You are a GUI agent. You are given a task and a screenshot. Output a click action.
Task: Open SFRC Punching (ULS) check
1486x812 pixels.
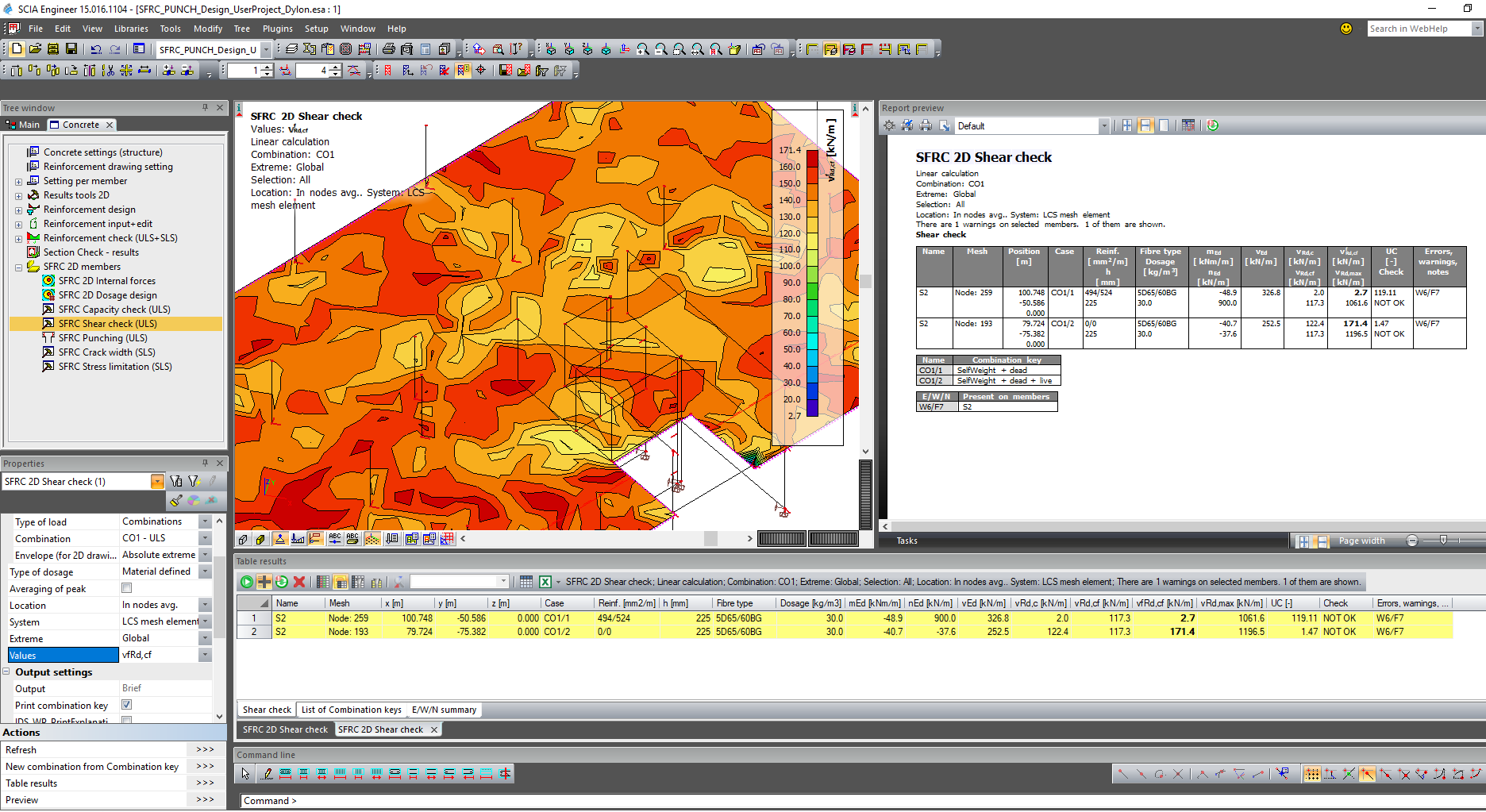point(102,338)
